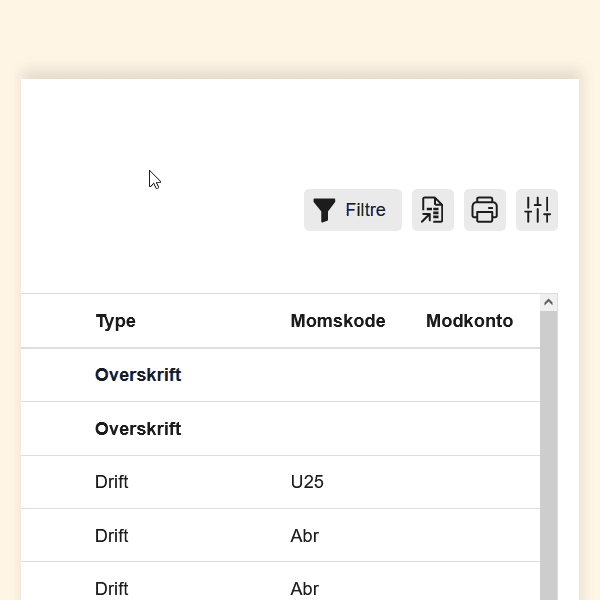The width and height of the screenshot is (600, 600).
Task: Click Drift in the first Abr row
Action: tap(112, 536)
